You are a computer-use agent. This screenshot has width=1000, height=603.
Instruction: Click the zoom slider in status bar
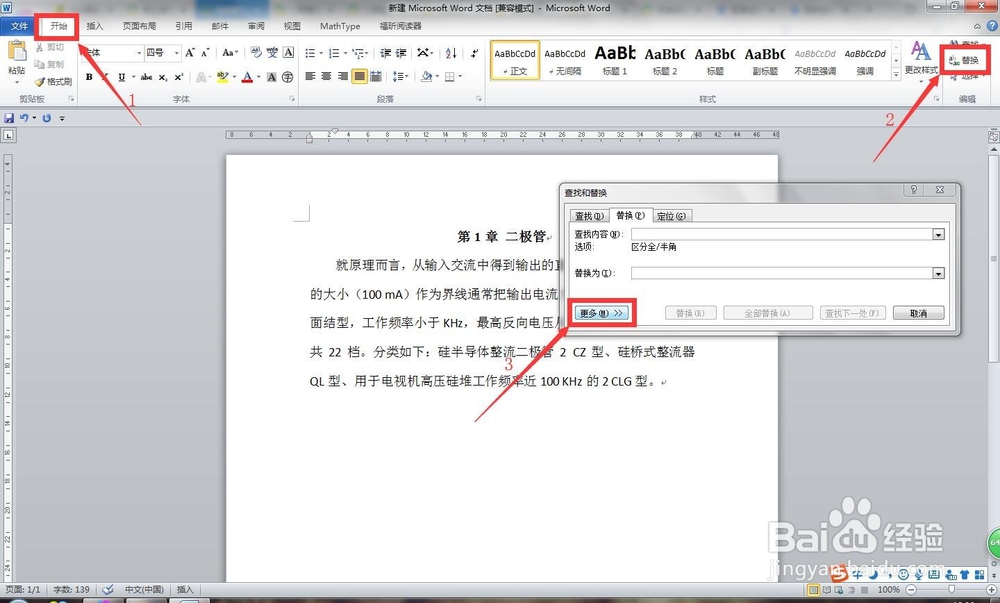point(952,590)
